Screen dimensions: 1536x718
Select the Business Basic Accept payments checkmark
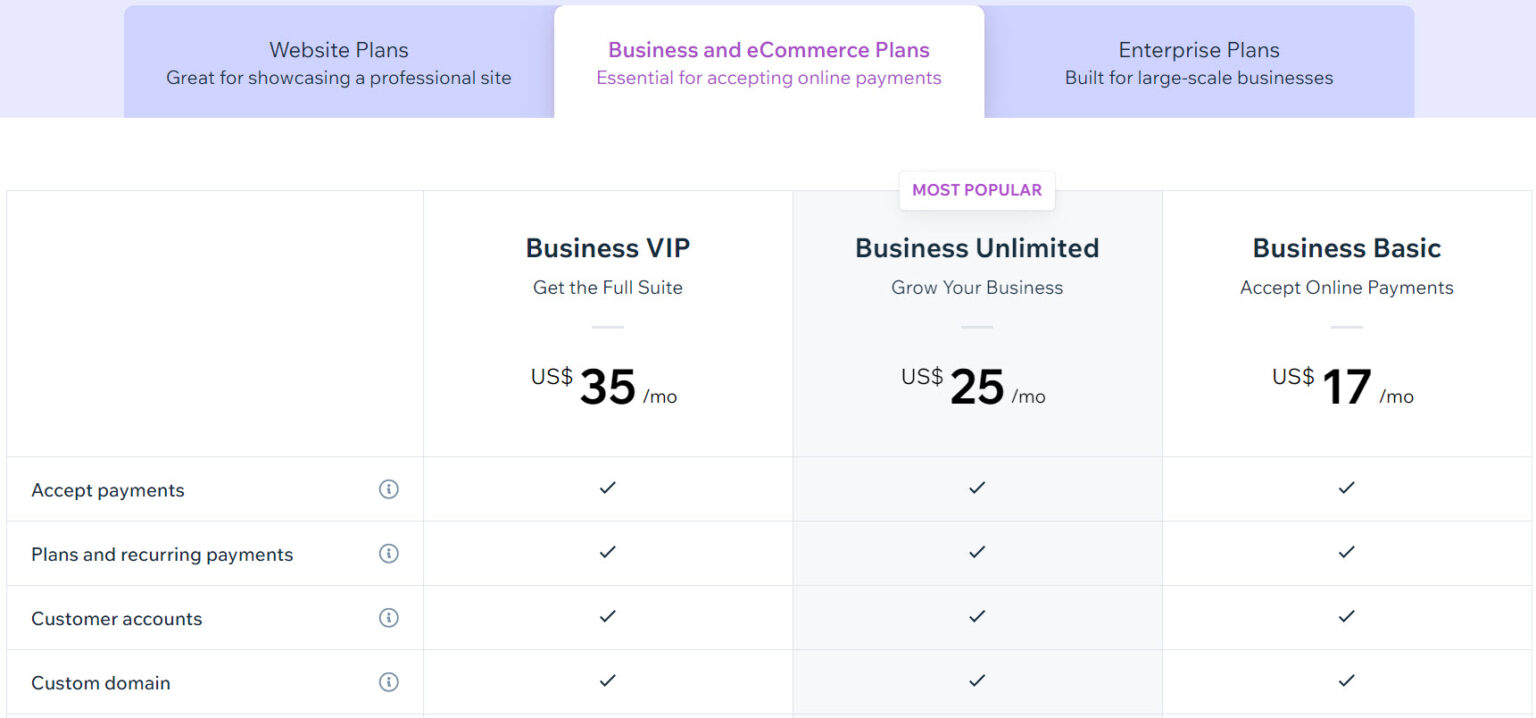click(x=1346, y=488)
